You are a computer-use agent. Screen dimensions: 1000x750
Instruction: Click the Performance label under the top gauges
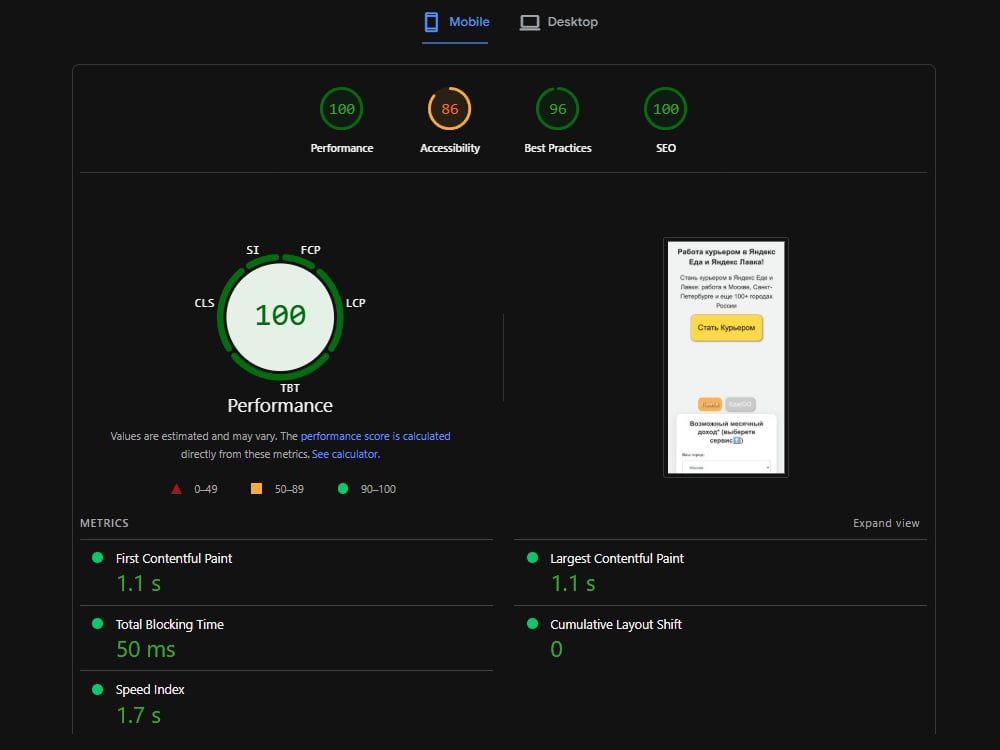tap(342, 148)
